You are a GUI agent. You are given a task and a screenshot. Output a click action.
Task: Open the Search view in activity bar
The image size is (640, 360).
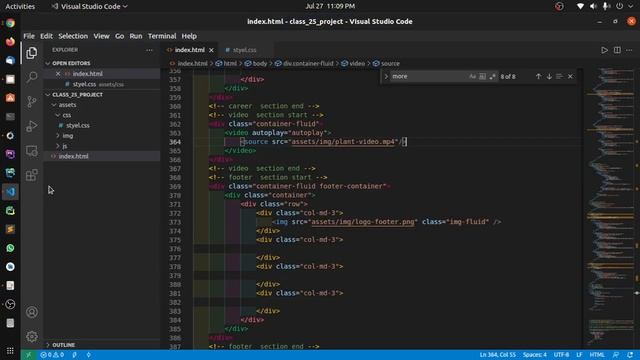(x=32, y=77)
